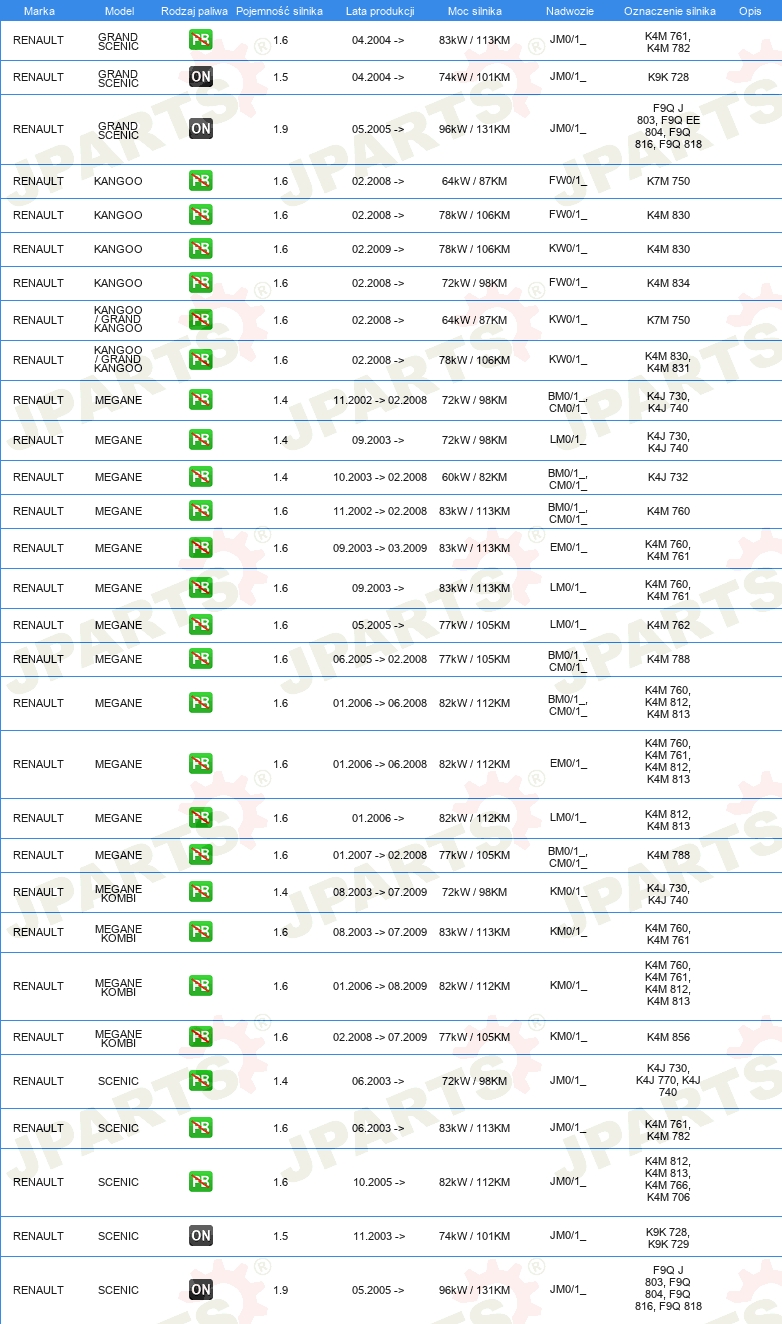This screenshot has height=1324, width=782.
Task: Click petrol icon in Megane 1.4 LM0/1_ row
Action: coord(201,440)
